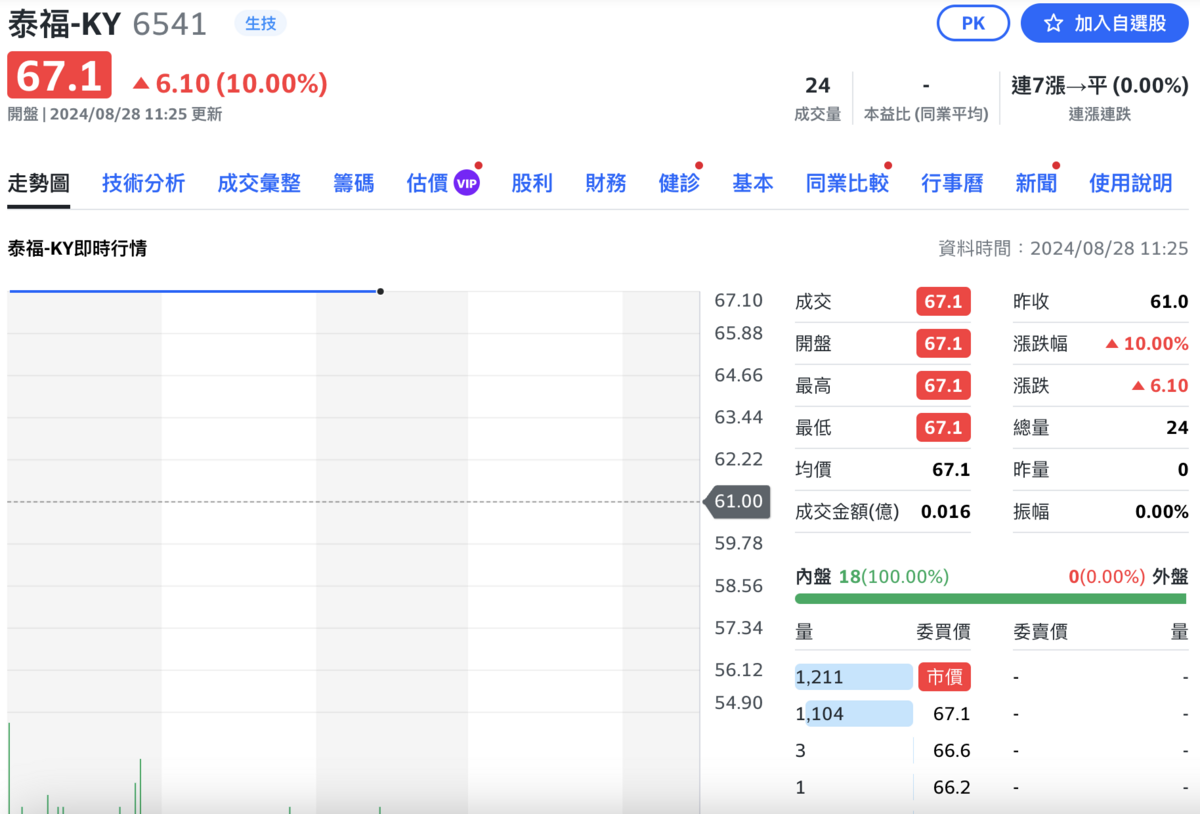Click the 本益比 (同業平均) label
1200x814 pixels.
coord(926,114)
